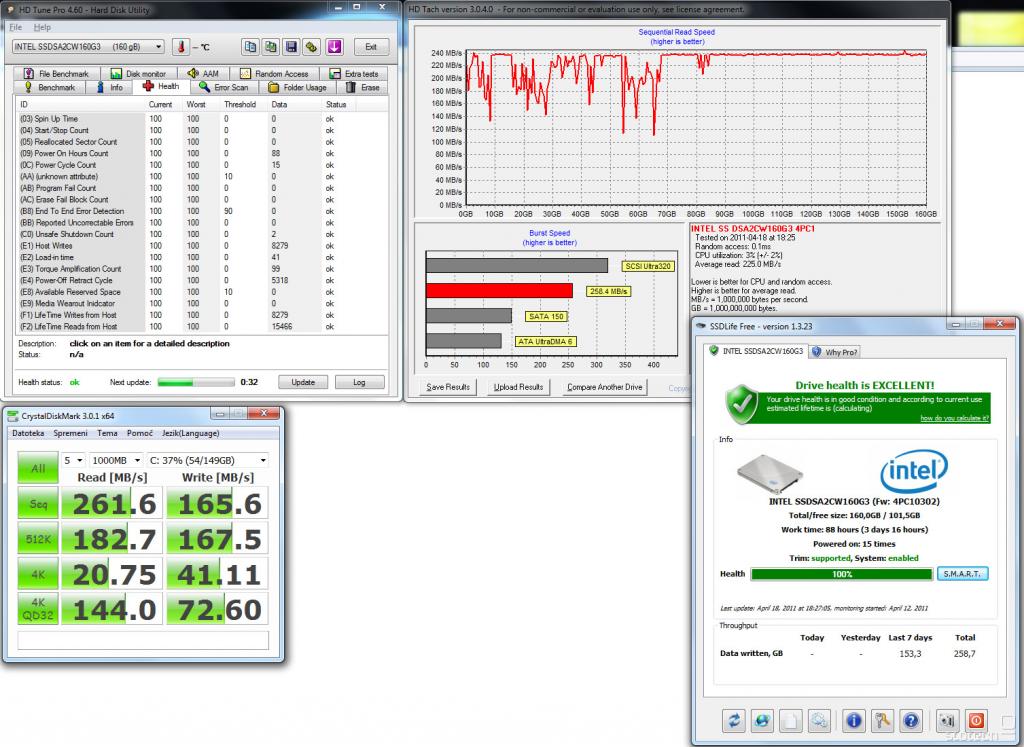
Task: Click the blank page icon in SSDLife toolbar
Action: 790,720
